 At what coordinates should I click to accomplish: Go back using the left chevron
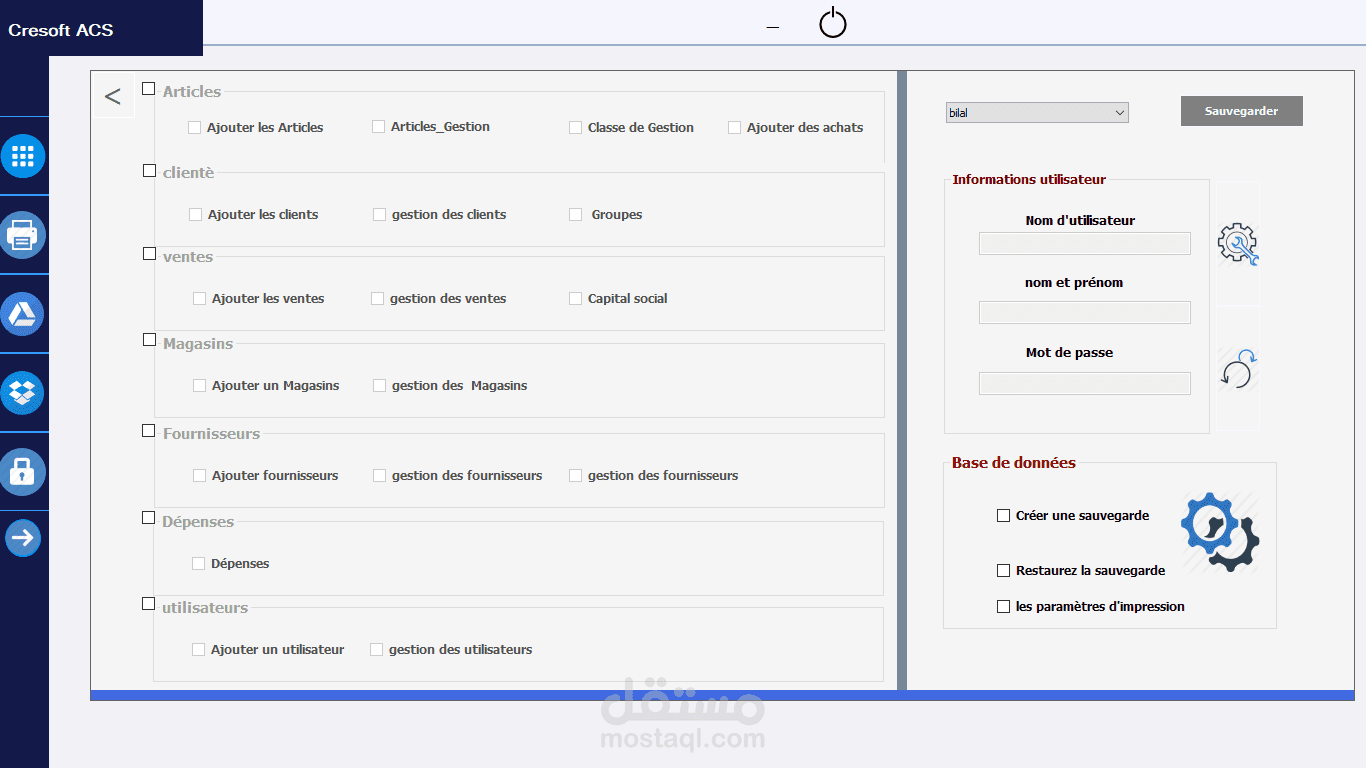[113, 97]
